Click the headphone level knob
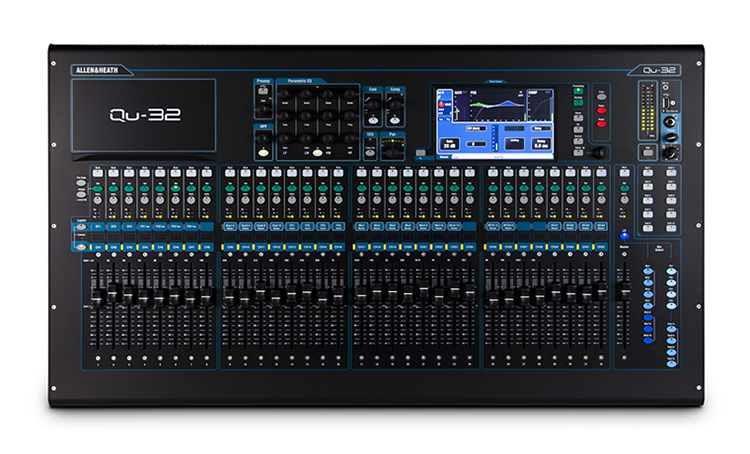 tap(673, 137)
